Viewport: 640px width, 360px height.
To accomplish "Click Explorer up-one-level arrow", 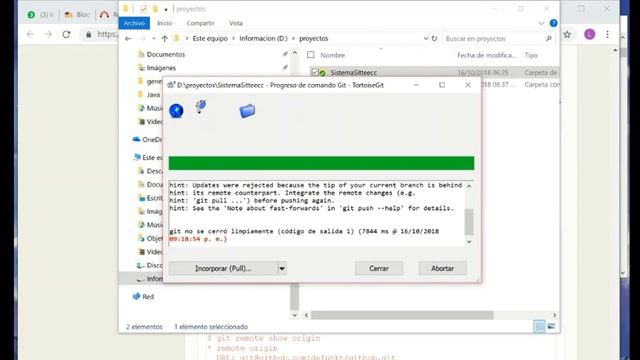I will pos(164,38).
